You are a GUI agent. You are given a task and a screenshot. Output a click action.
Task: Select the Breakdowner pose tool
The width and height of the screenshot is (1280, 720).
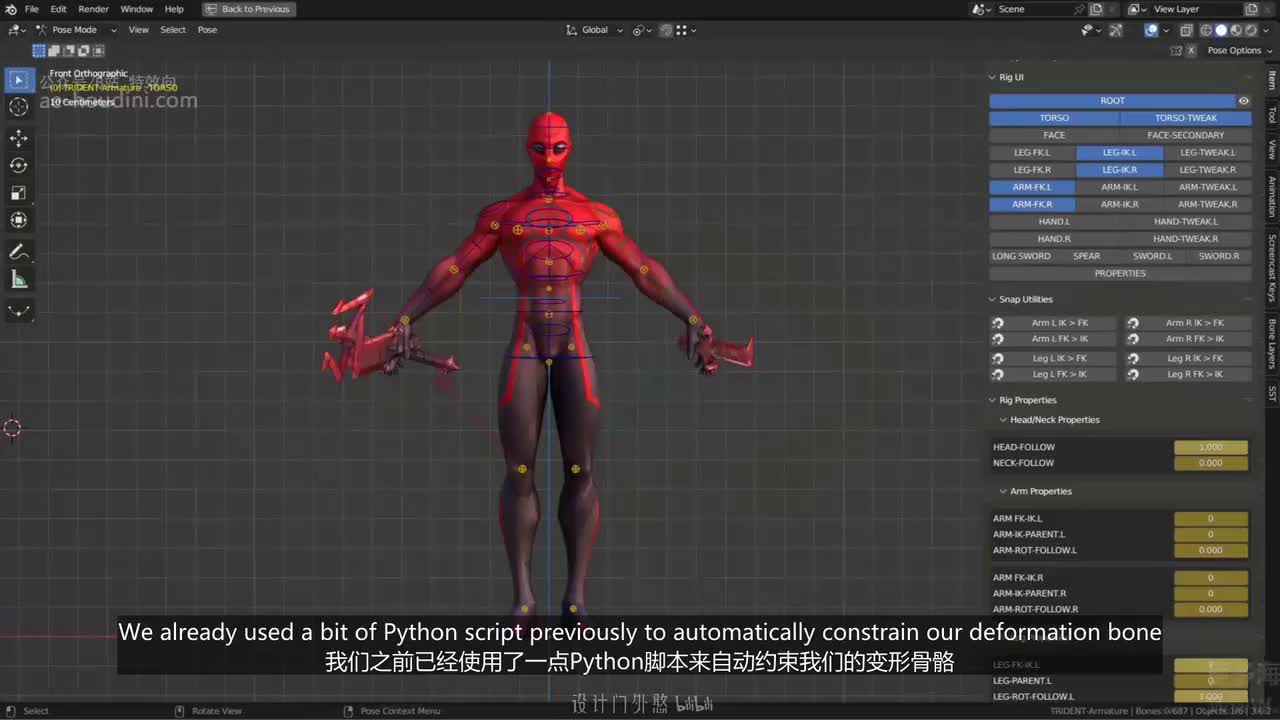pyautogui.click(x=18, y=311)
